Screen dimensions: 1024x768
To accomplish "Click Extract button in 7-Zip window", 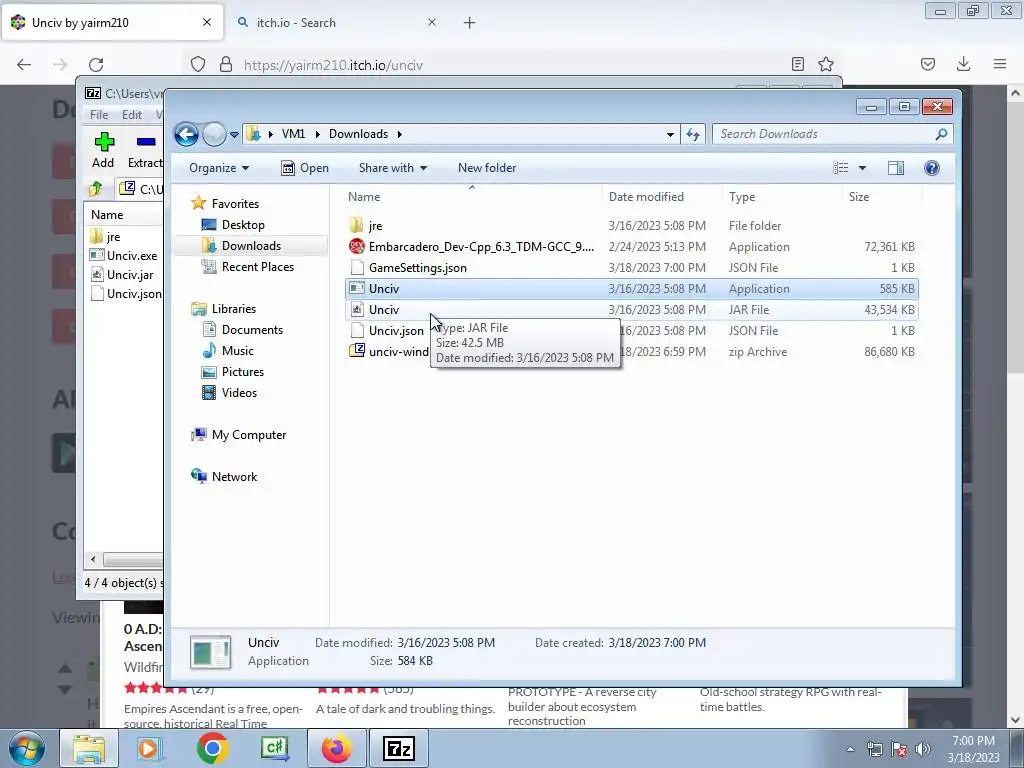I will (145, 150).
